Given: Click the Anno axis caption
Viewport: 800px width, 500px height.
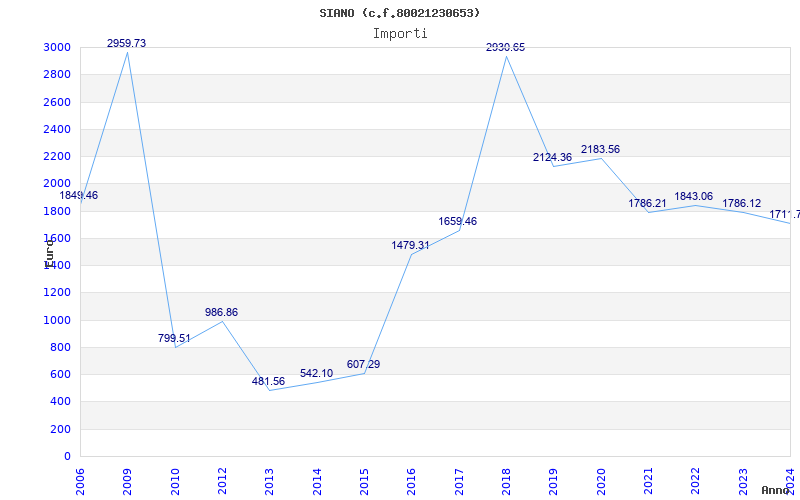Looking at the screenshot, I should click(774, 491).
